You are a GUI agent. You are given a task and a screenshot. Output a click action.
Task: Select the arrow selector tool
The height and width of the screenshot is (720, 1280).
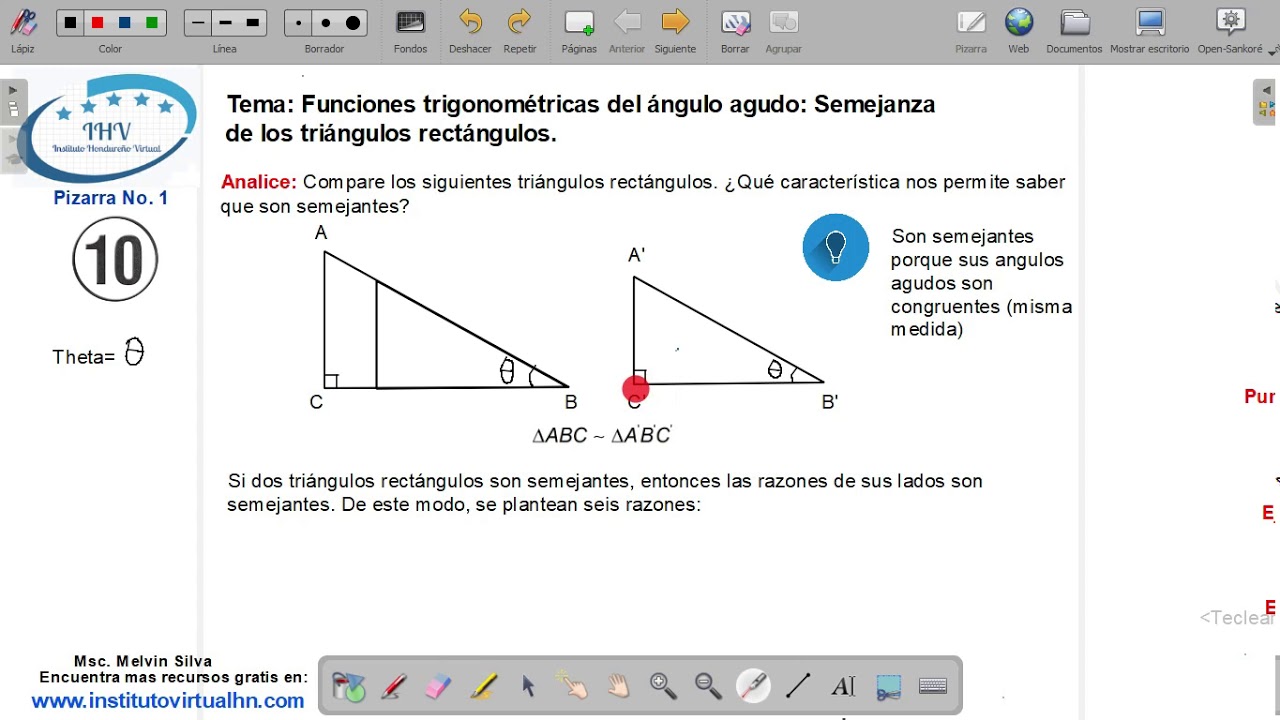click(x=528, y=686)
